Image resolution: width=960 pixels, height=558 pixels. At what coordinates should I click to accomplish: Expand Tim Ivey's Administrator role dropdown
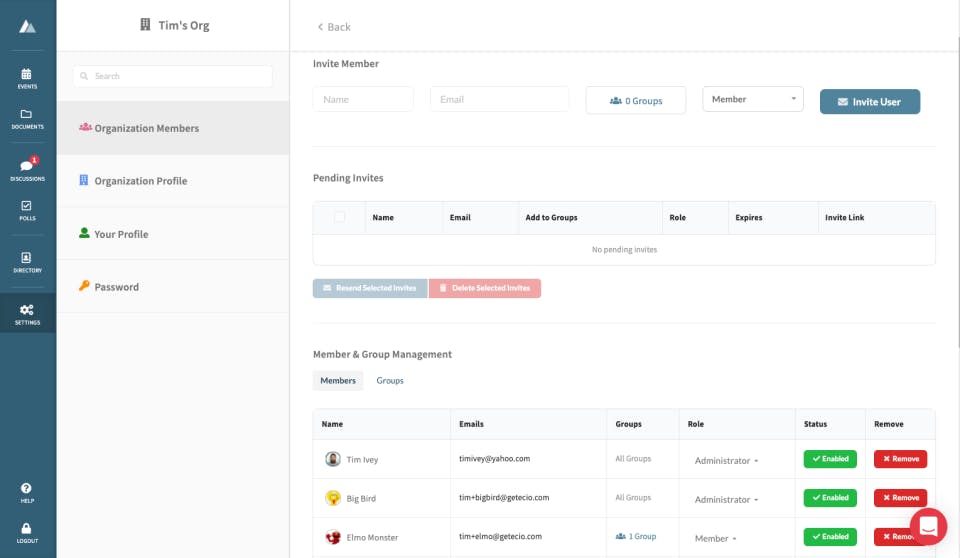[x=726, y=461]
